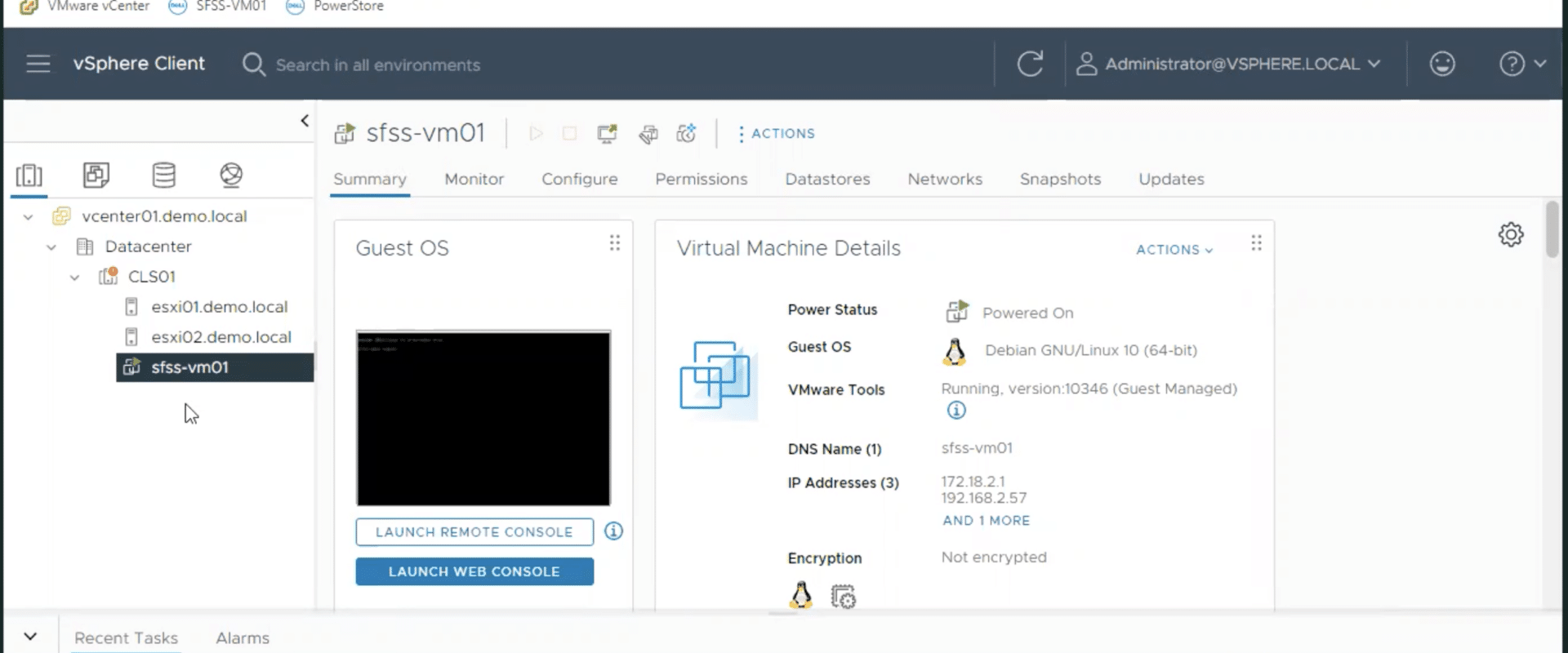
Task: Select the CLS01 cluster
Action: tap(152, 277)
